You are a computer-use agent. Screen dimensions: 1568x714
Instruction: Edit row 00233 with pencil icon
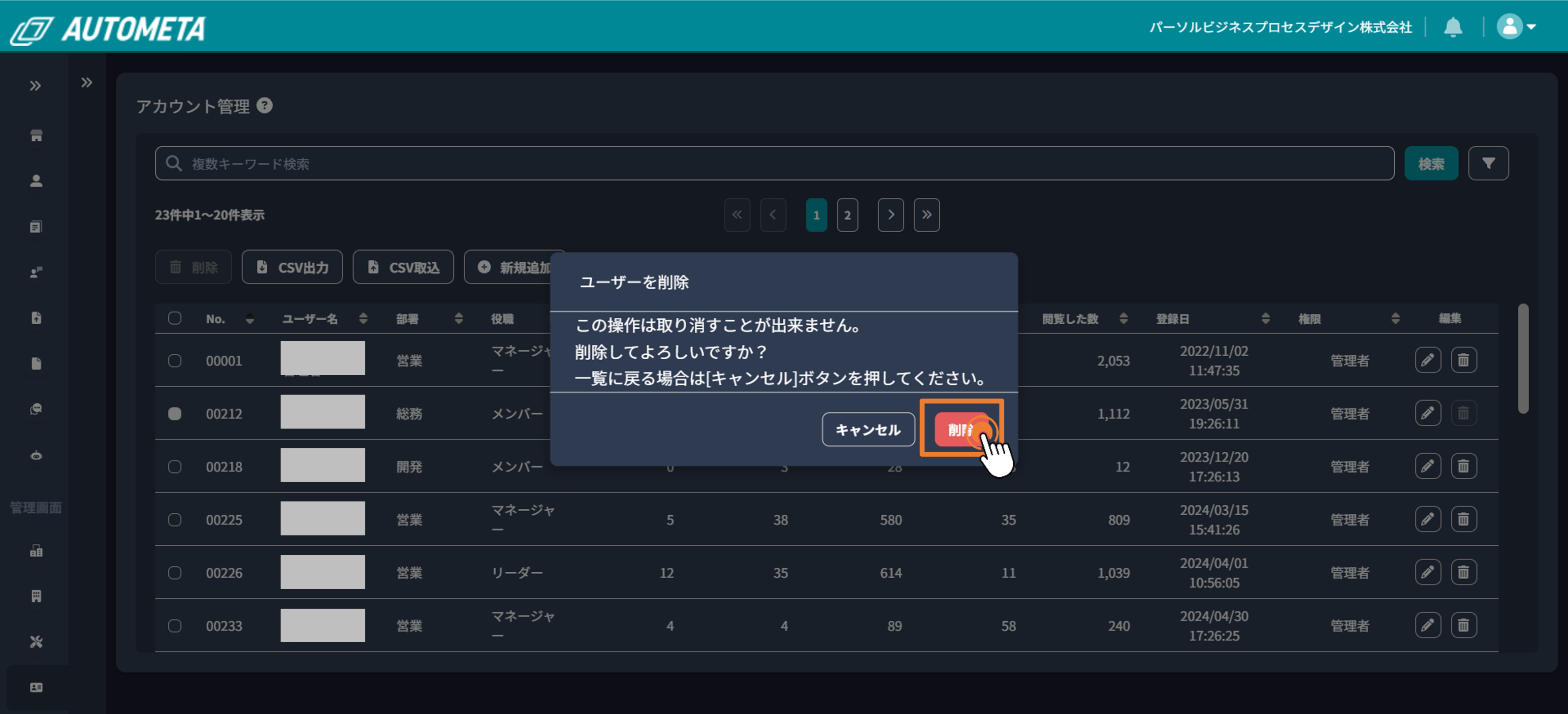[1427, 625]
